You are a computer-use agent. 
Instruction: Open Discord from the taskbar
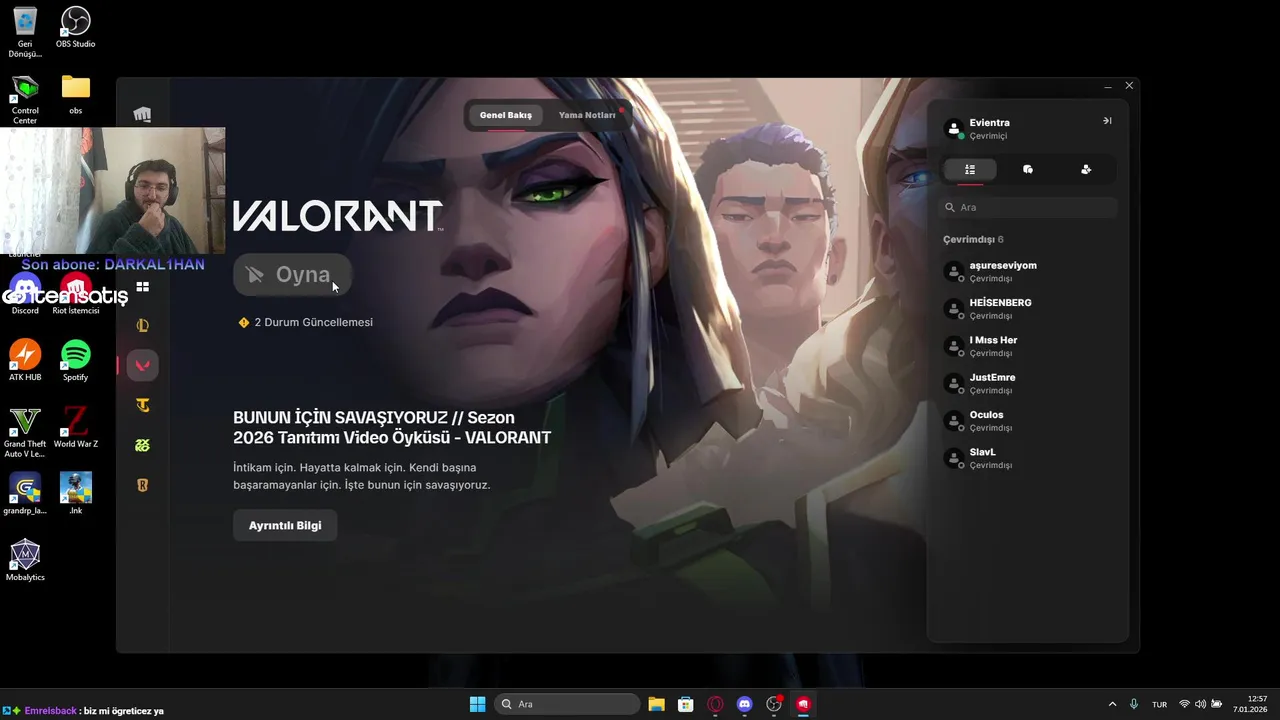744,704
